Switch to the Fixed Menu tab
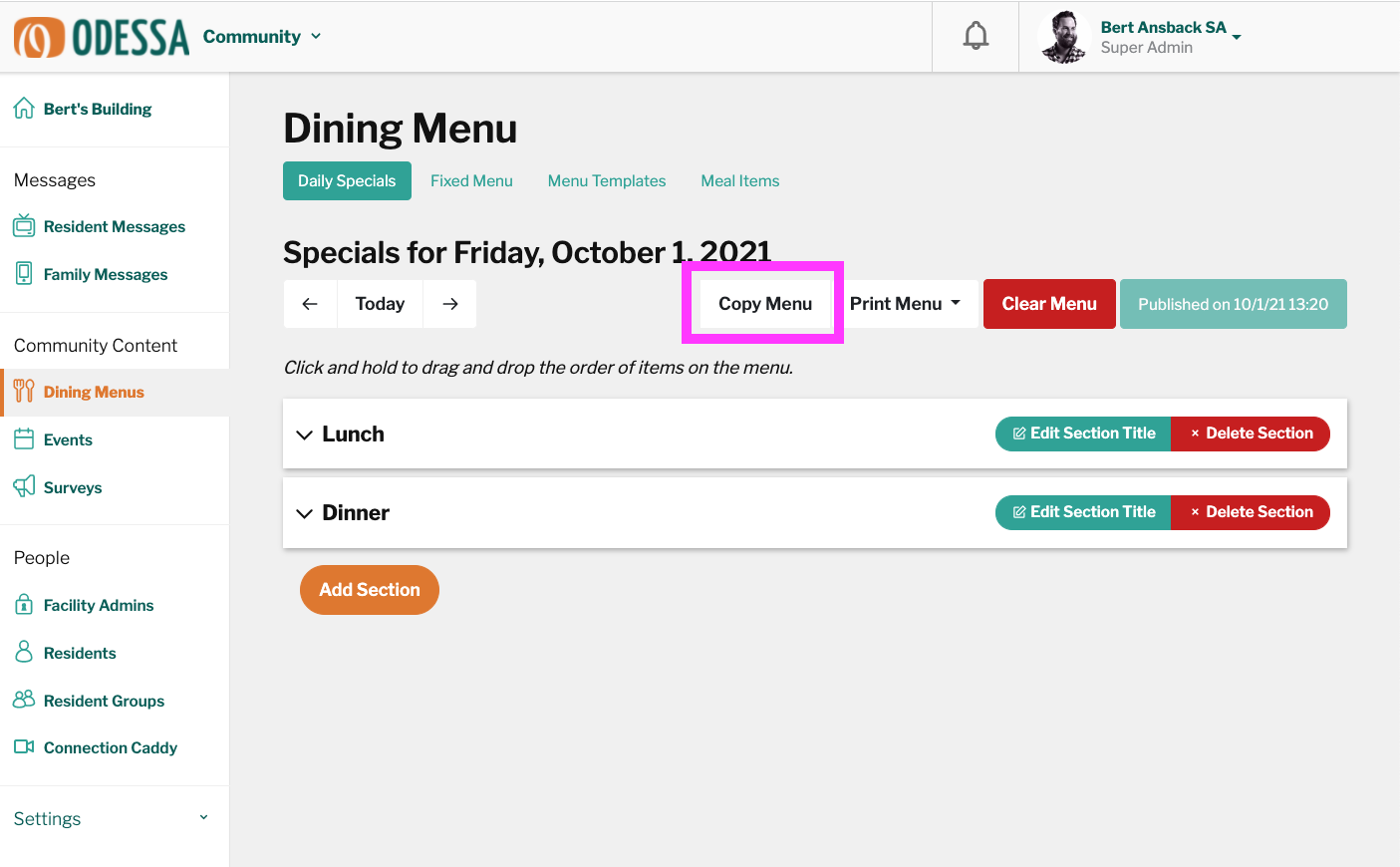Screen dimensions: 1400x867 coord(471,181)
